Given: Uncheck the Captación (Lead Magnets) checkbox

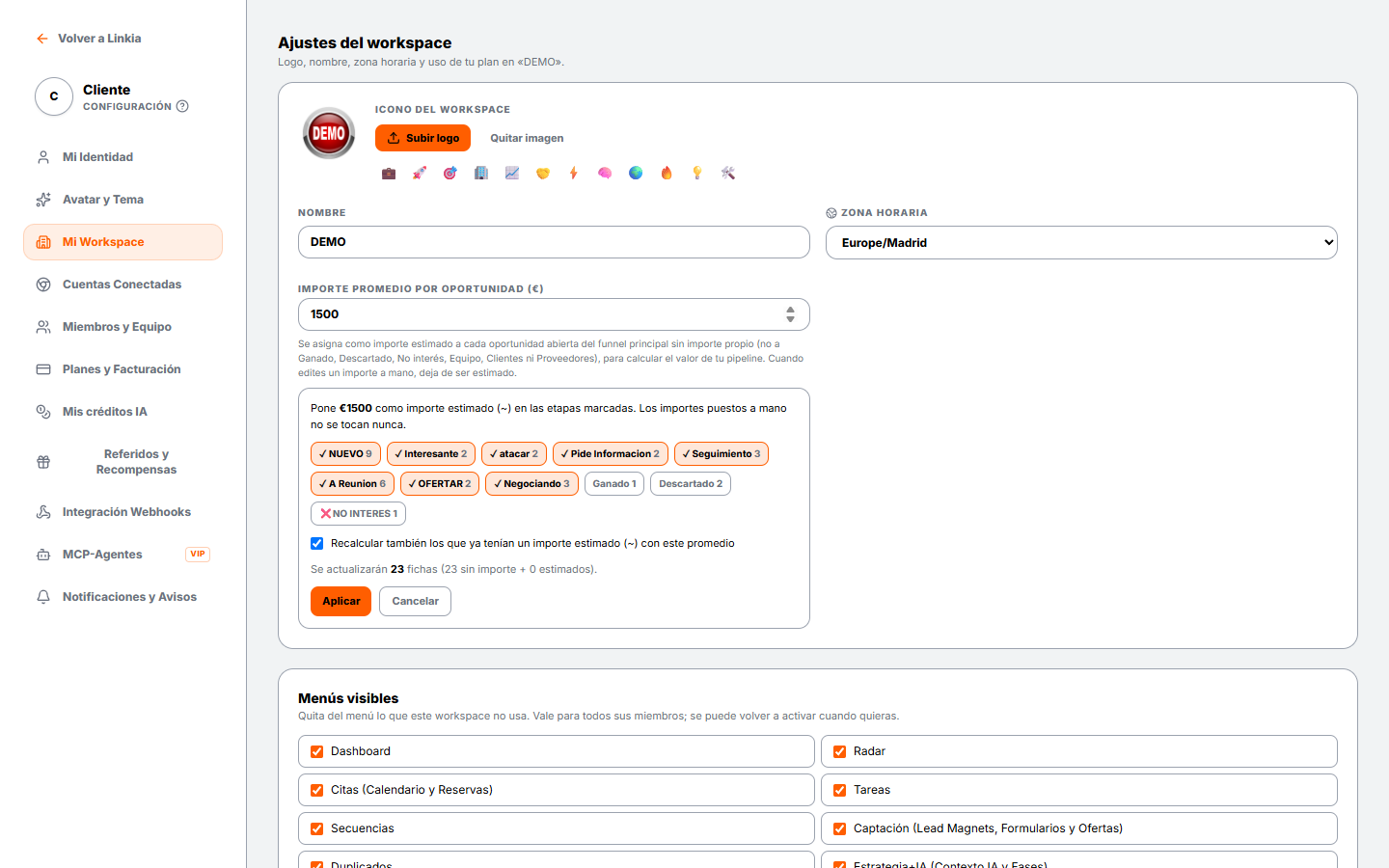Looking at the screenshot, I should coord(839,828).
